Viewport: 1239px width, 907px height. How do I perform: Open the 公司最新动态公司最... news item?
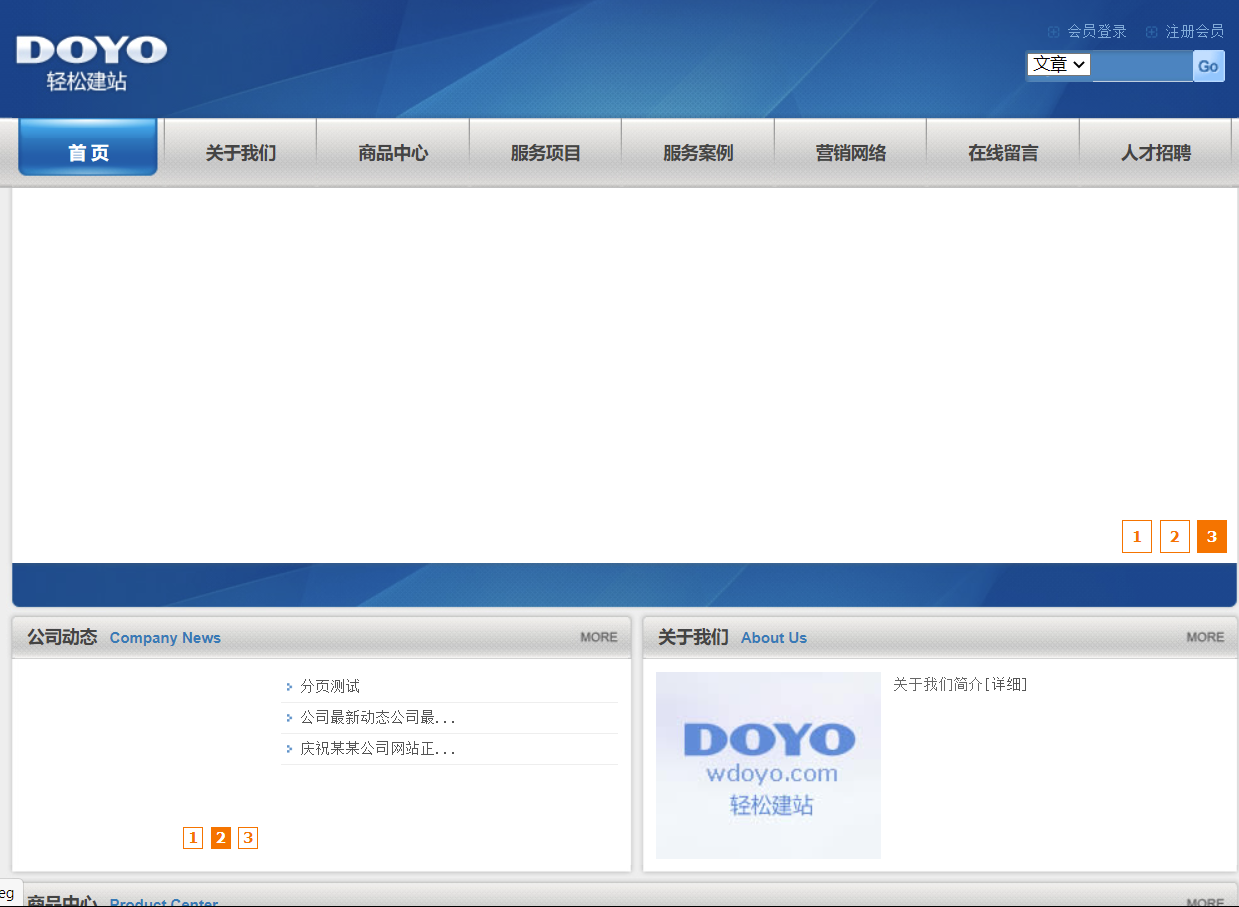tap(378, 718)
